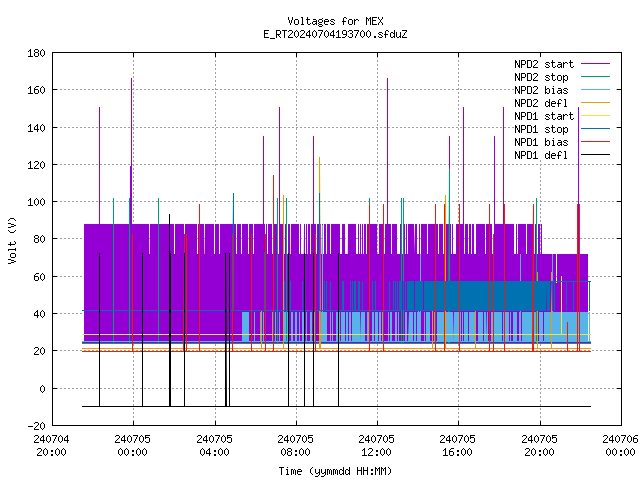This screenshot has width=640, height=480.
Task: Click the NPD2 bias light-blue legend line
Action: [x=595, y=90]
